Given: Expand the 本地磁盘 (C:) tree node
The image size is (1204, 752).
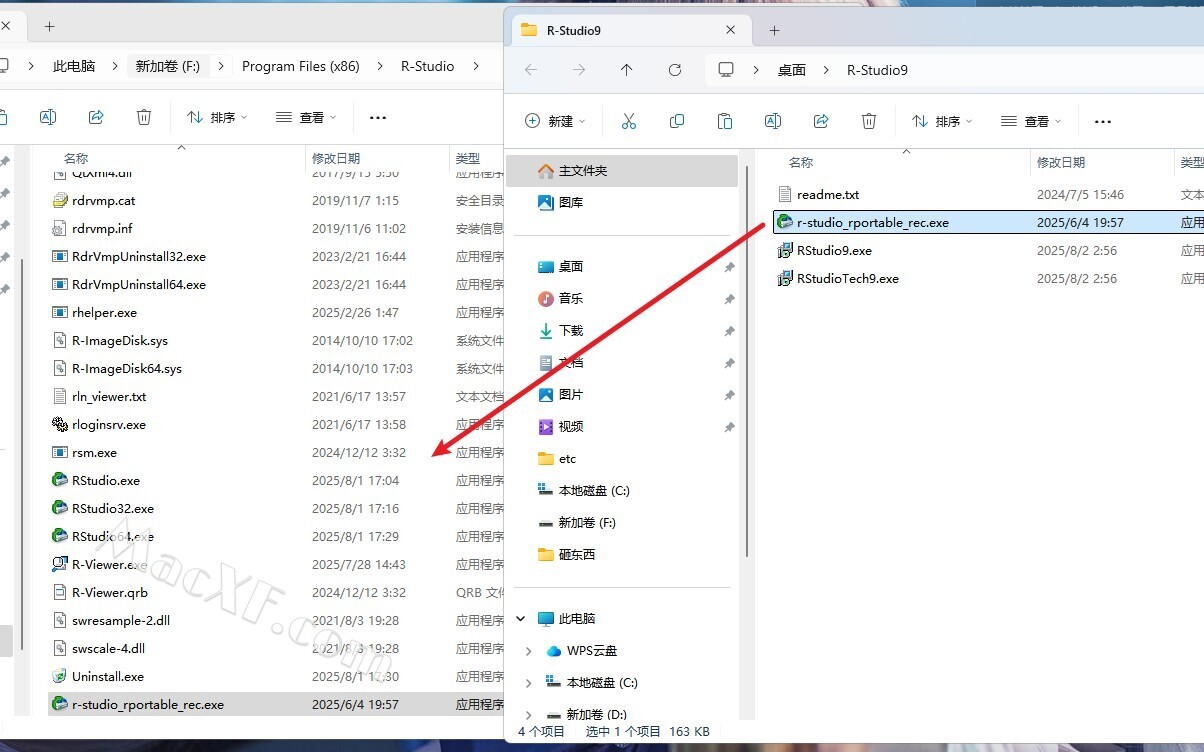Looking at the screenshot, I should tap(528, 683).
